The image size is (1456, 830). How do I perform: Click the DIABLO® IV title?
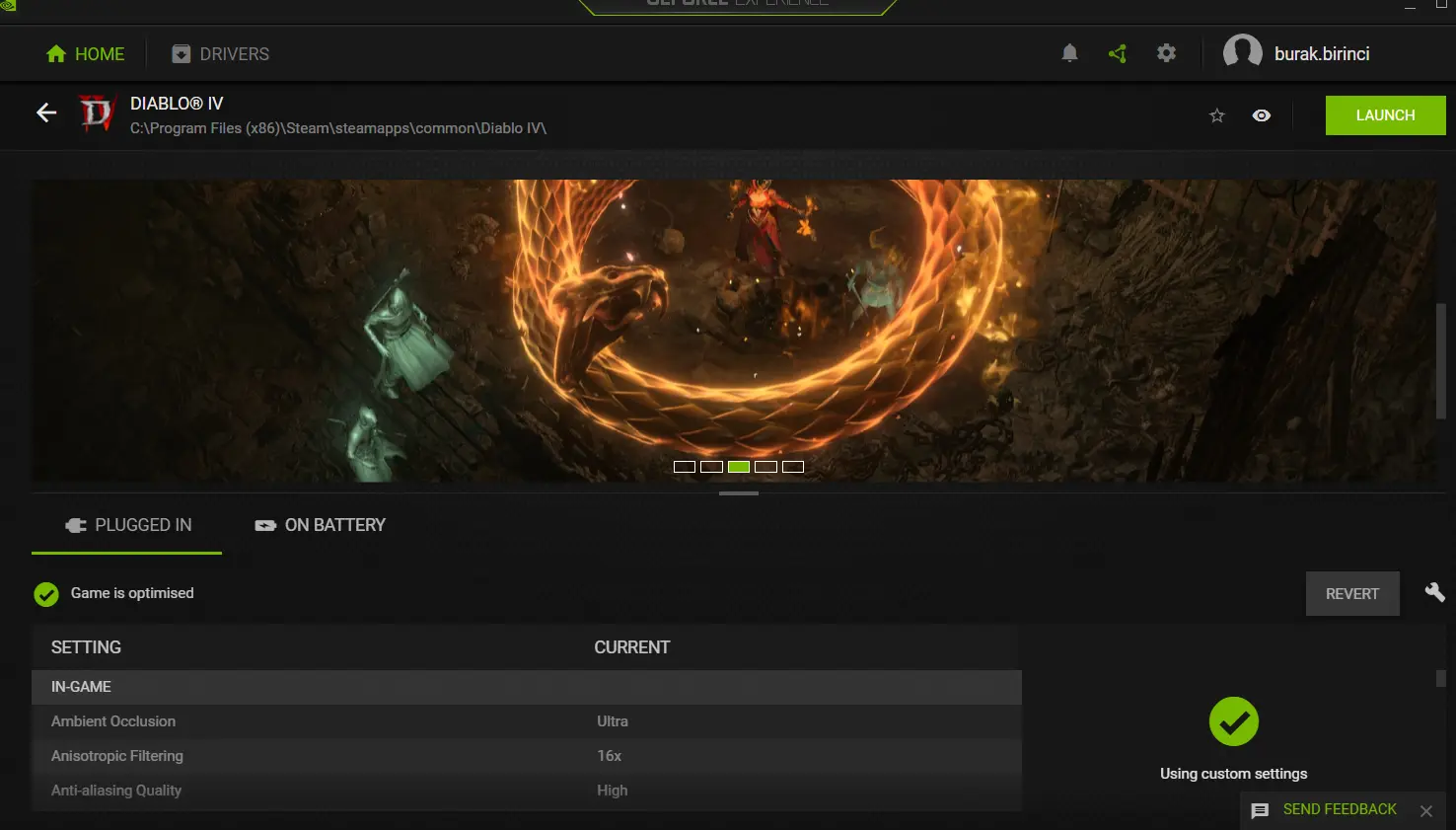(x=177, y=104)
